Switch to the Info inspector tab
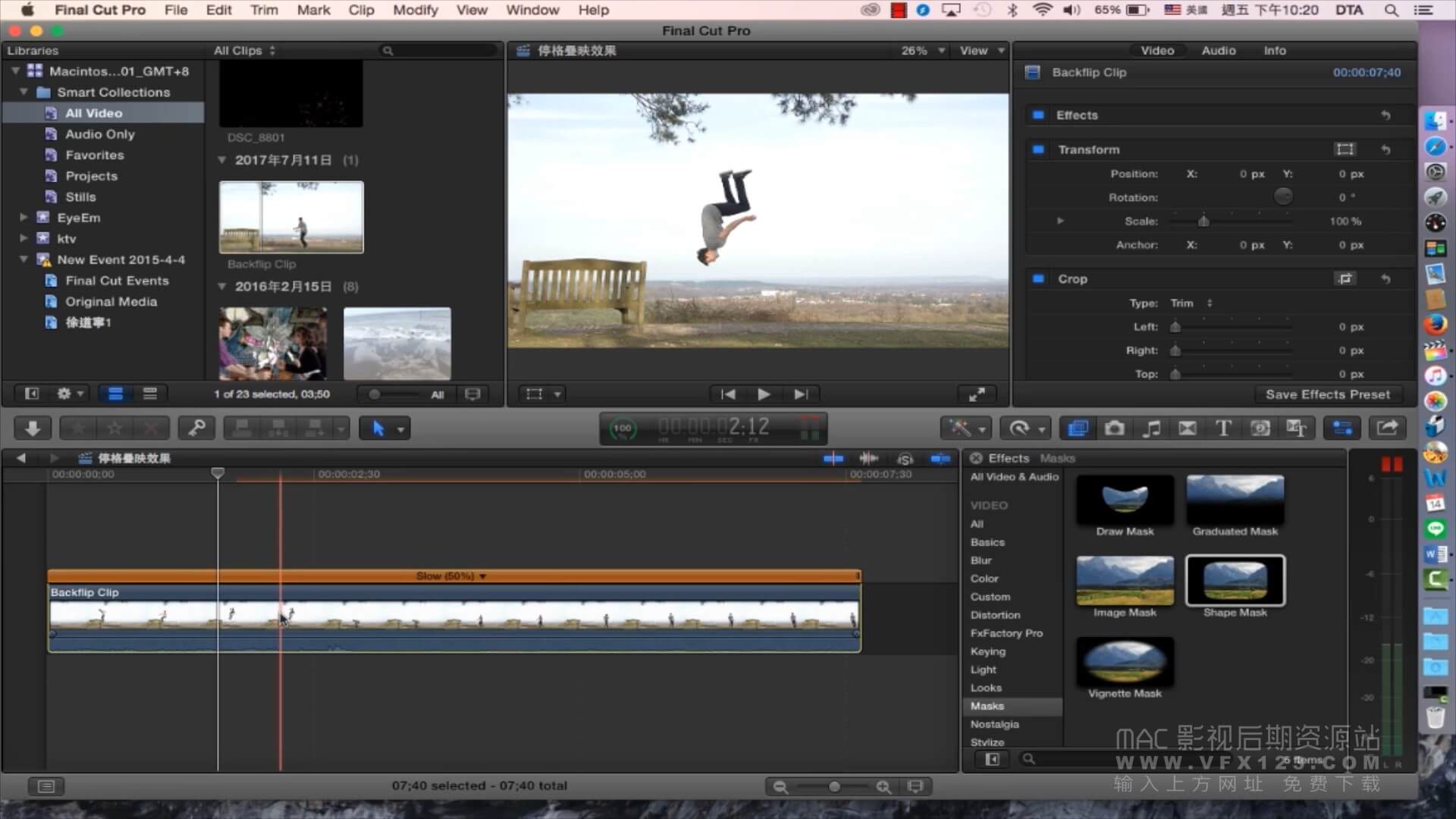Viewport: 1456px width, 819px height. click(x=1275, y=51)
